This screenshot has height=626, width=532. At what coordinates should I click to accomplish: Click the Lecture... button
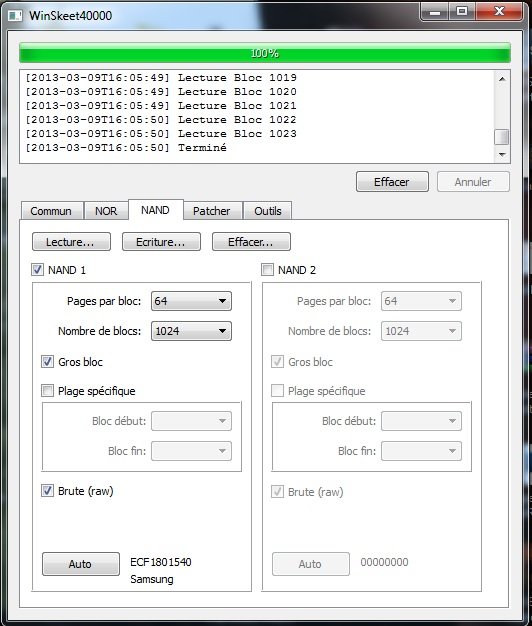pos(71,242)
